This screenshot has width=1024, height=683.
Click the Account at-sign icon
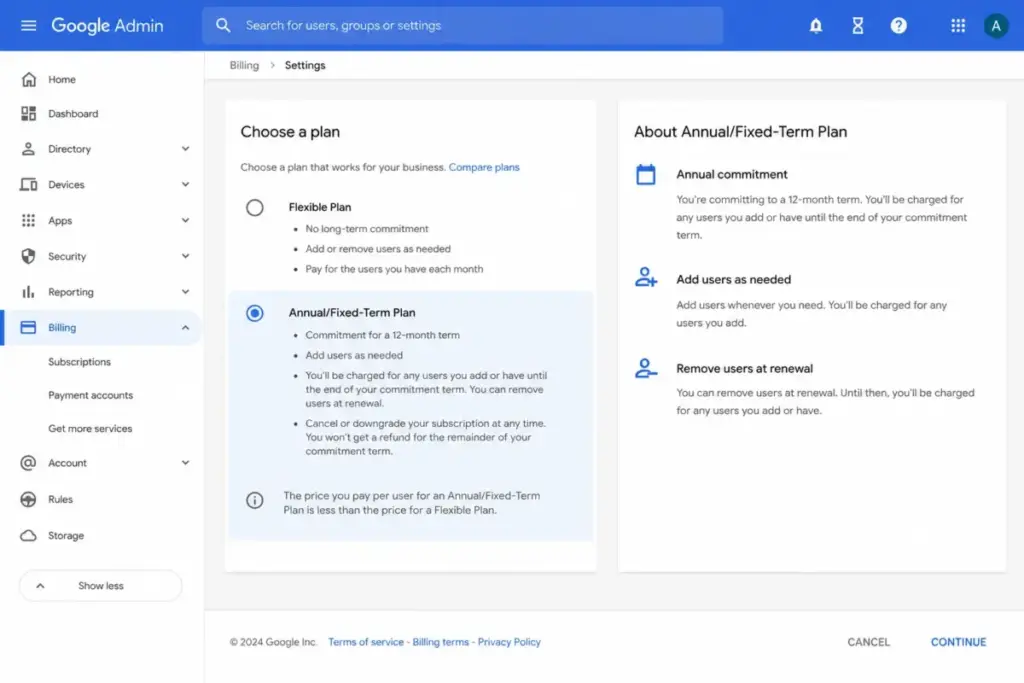tap(28, 463)
